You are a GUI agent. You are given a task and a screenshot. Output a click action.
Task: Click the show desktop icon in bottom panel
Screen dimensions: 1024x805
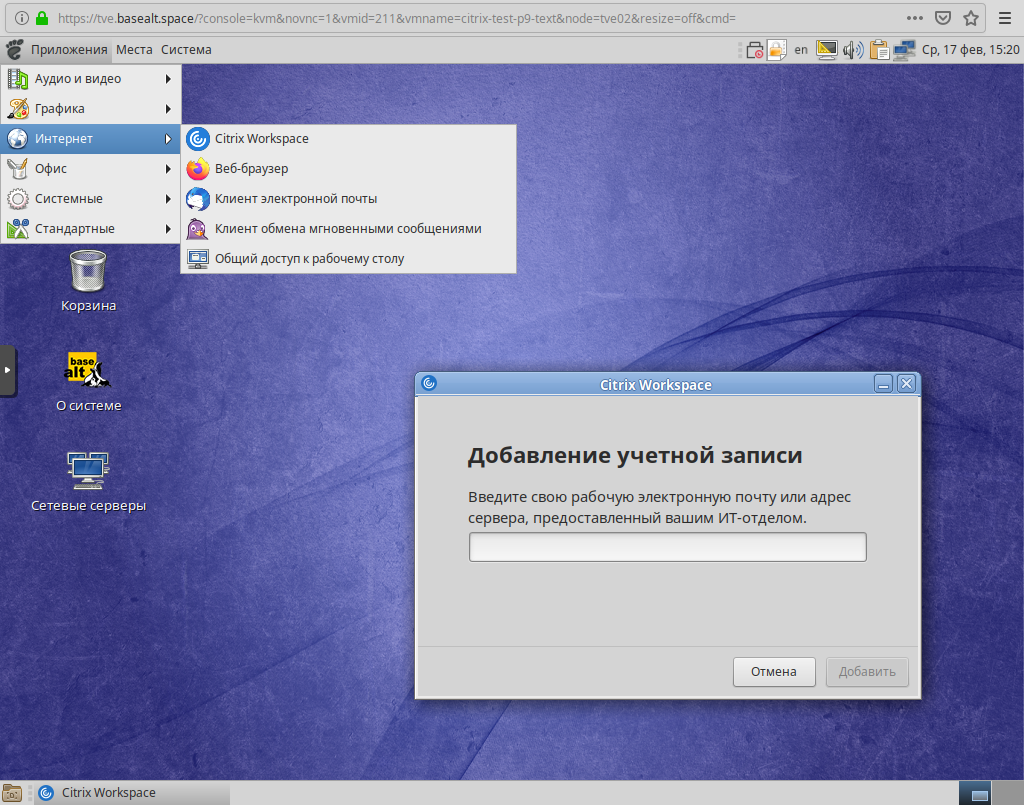tap(12, 793)
